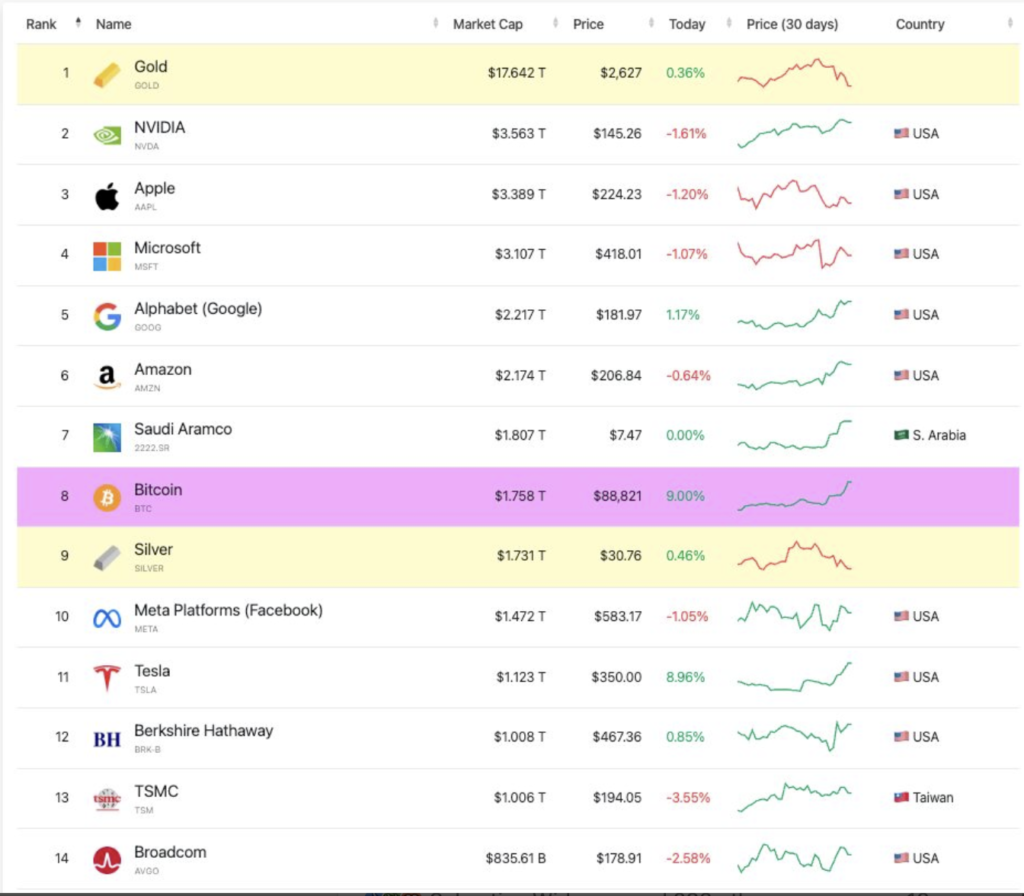This screenshot has width=1024, height=896.
Task: Click the TSMC logo icon
Action: click(x=106, y=799)
